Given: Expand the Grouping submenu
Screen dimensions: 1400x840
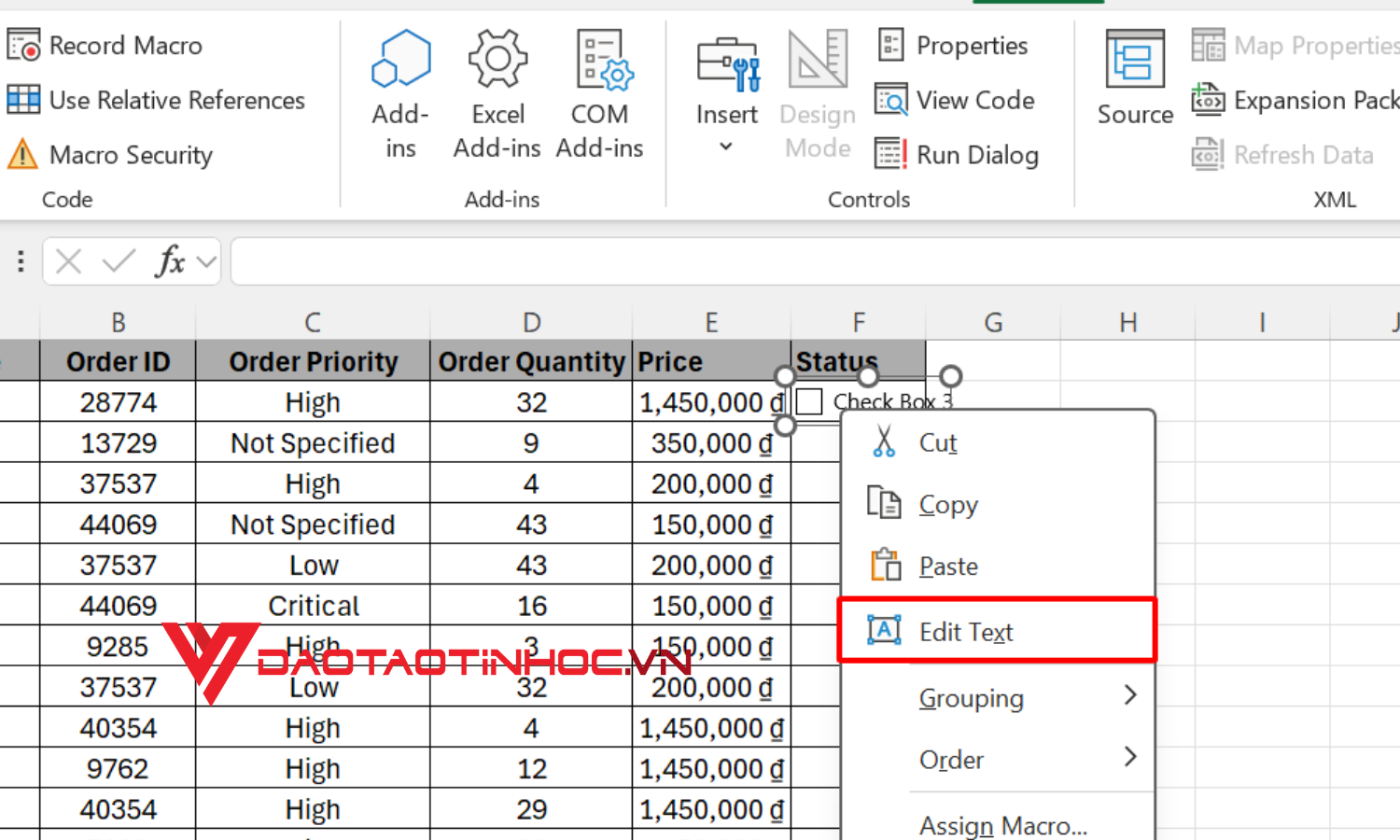Looking at the screenshot, I should click(x=972, y=697).
